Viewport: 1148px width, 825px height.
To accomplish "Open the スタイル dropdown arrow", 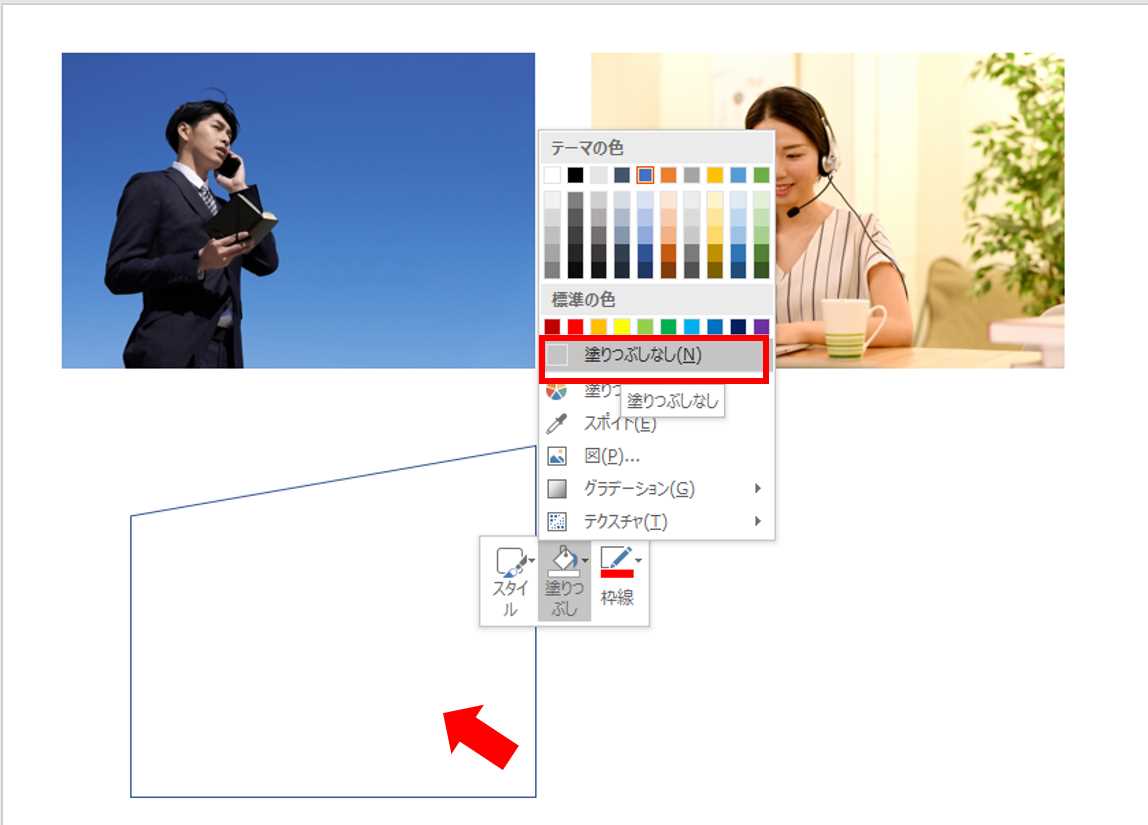I will 534,562.
